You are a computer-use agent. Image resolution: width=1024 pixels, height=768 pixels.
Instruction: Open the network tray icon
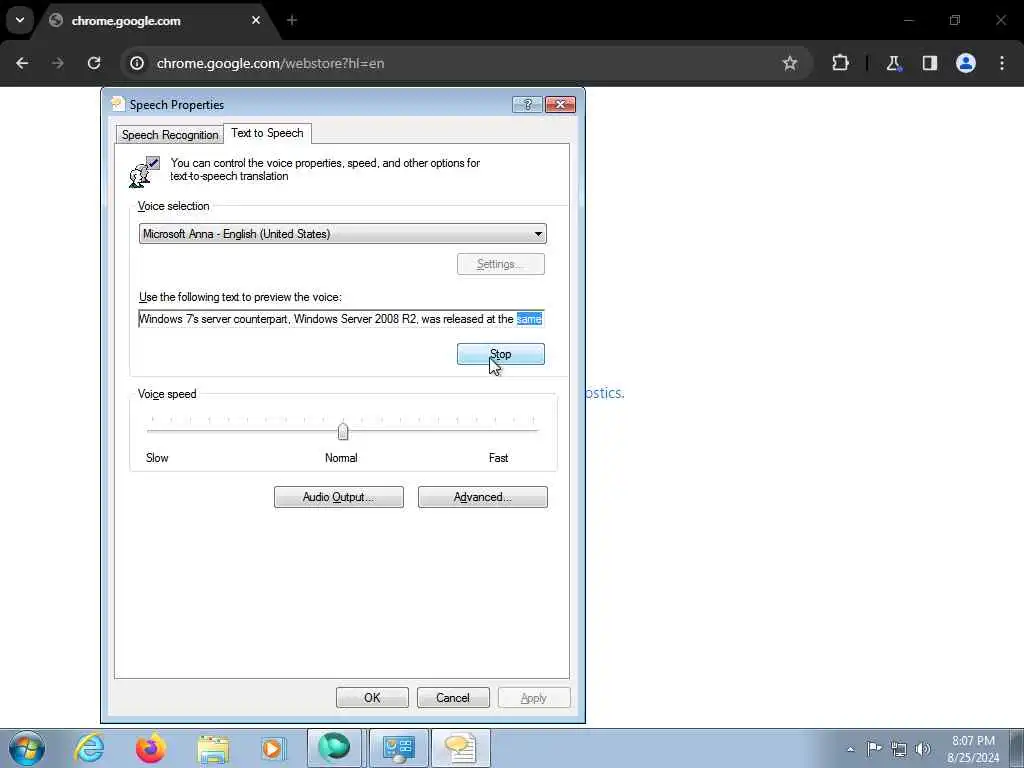tap(899, 749)
